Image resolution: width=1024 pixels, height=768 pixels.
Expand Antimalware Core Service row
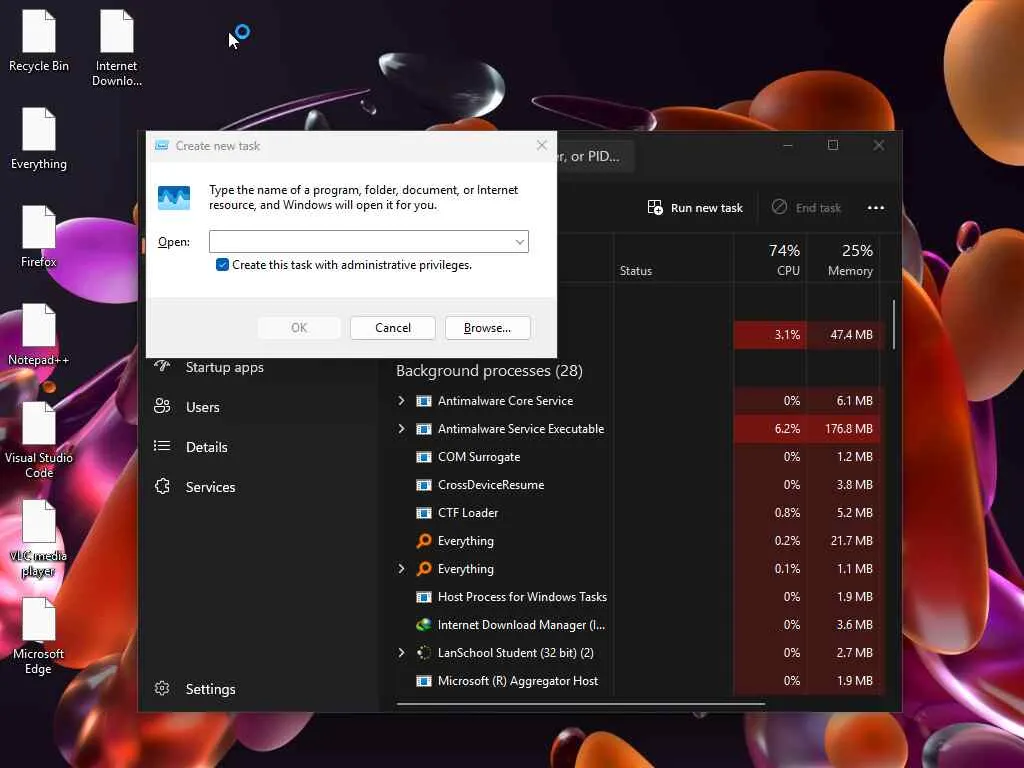[401, 400]
